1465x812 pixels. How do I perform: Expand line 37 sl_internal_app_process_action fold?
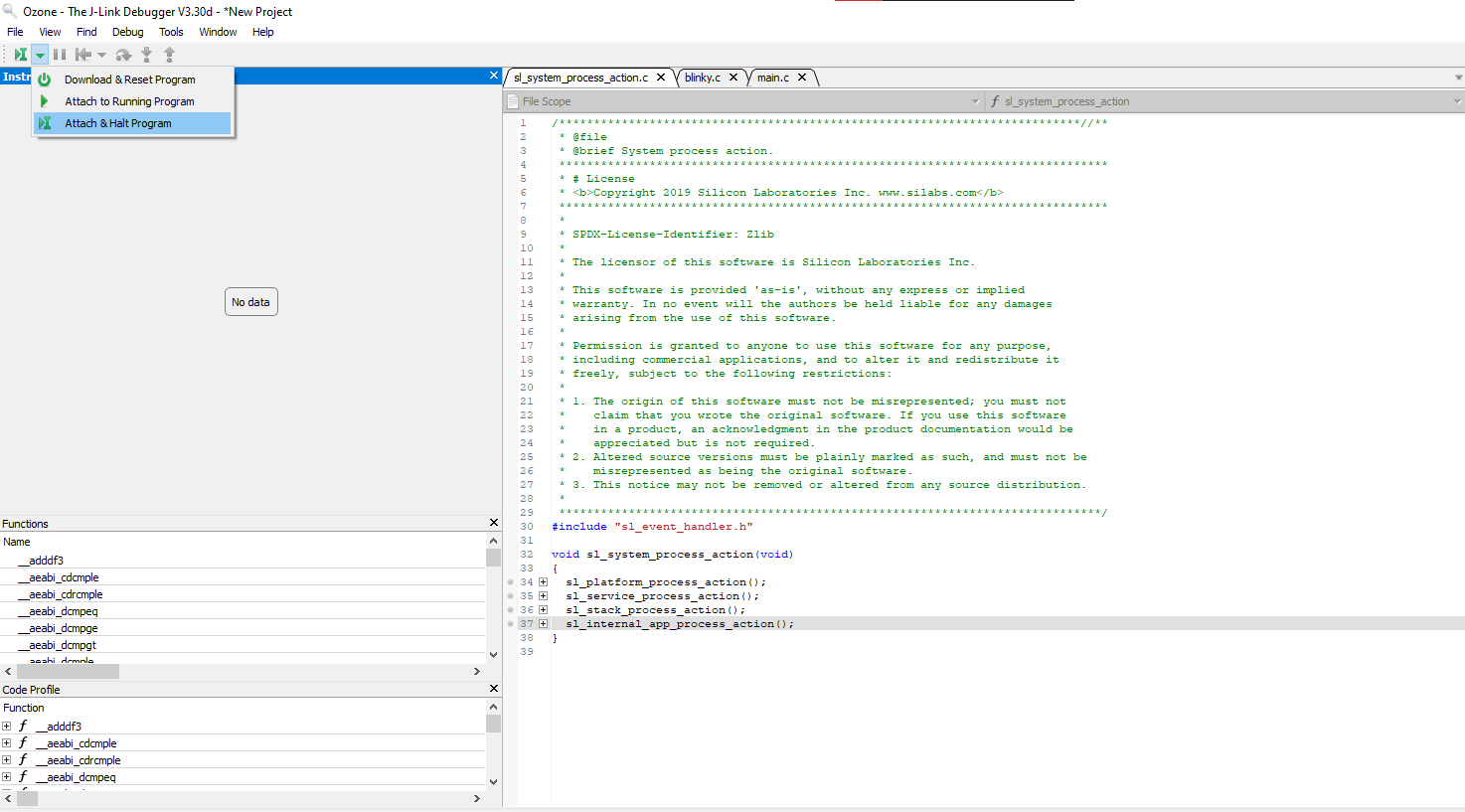click(543, 623)
